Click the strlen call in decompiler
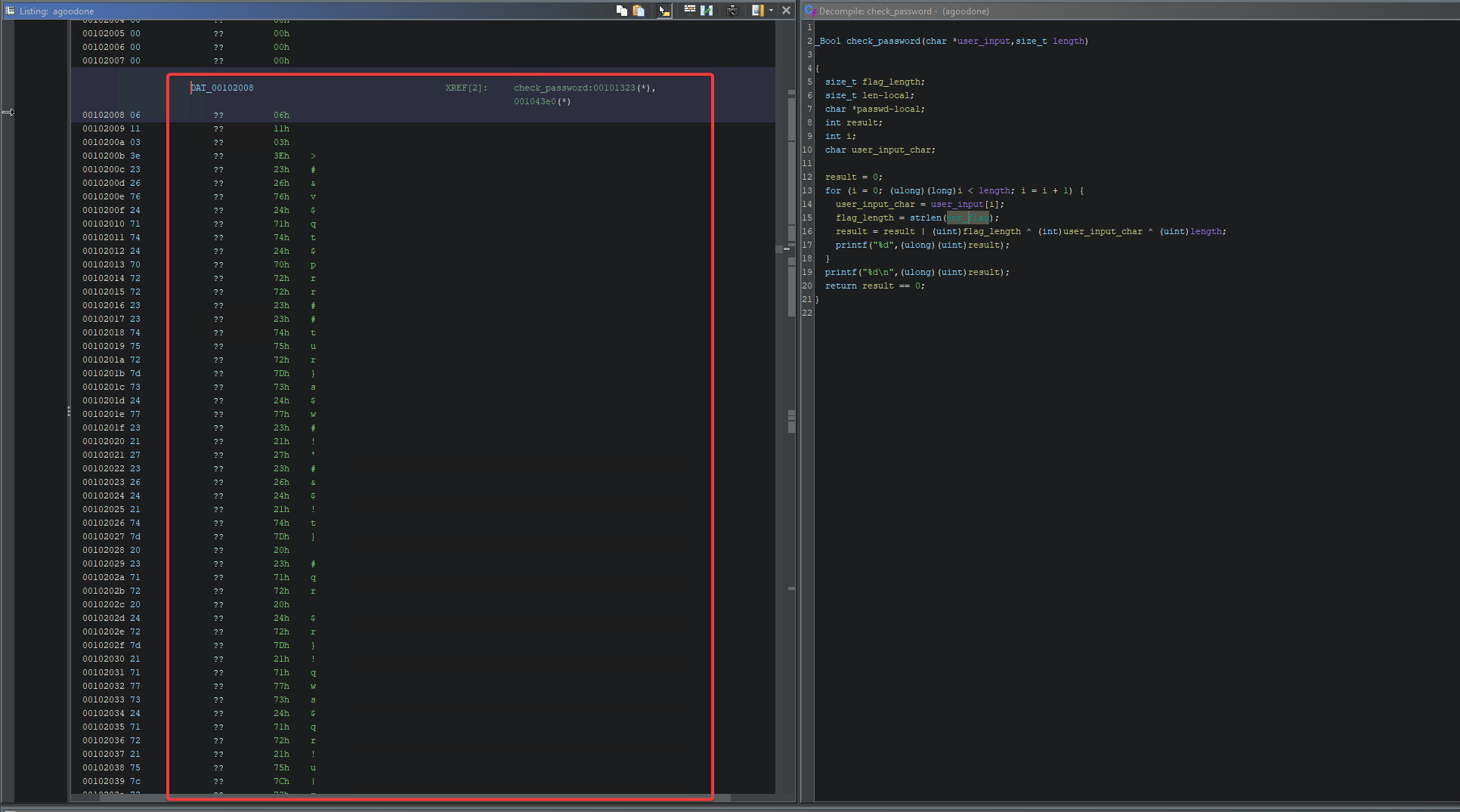 point(925,218)
